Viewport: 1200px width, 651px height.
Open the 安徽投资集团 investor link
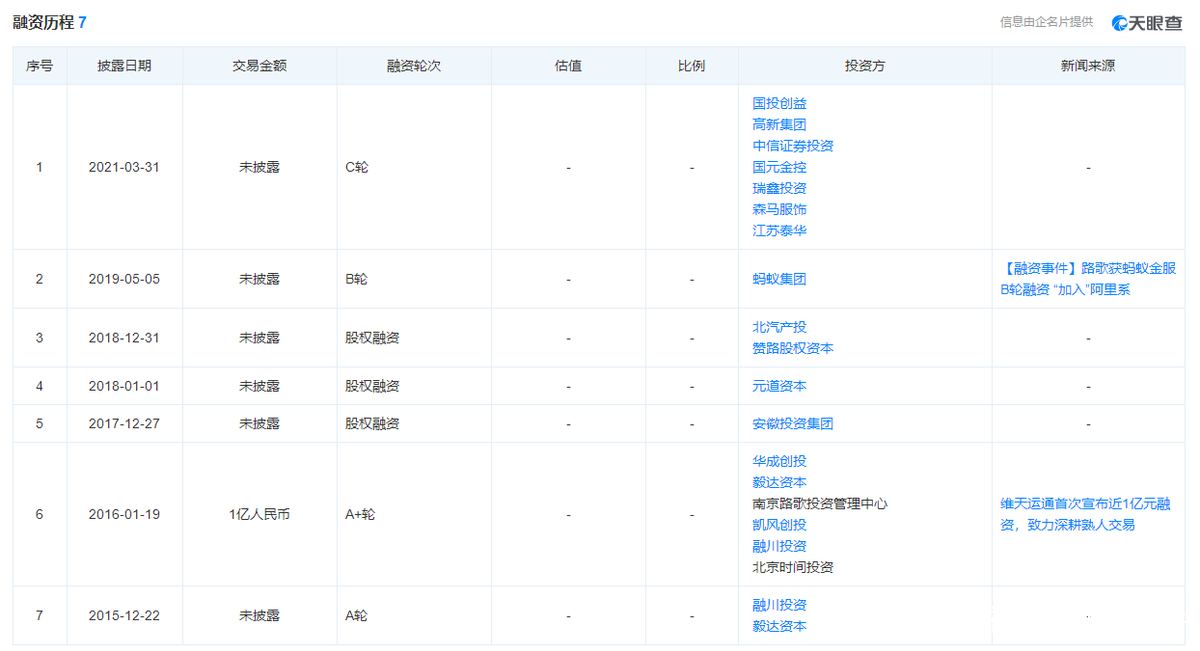pos(793,424)
